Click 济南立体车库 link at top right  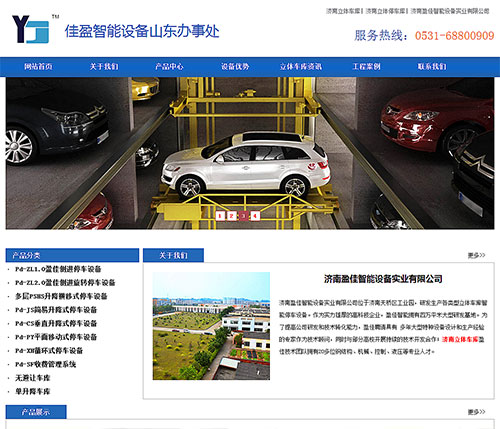coord(343,11)
